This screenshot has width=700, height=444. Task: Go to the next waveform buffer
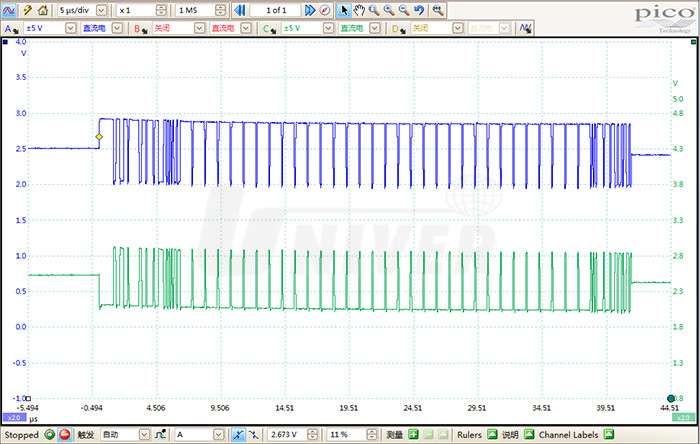tap(310, 9)
